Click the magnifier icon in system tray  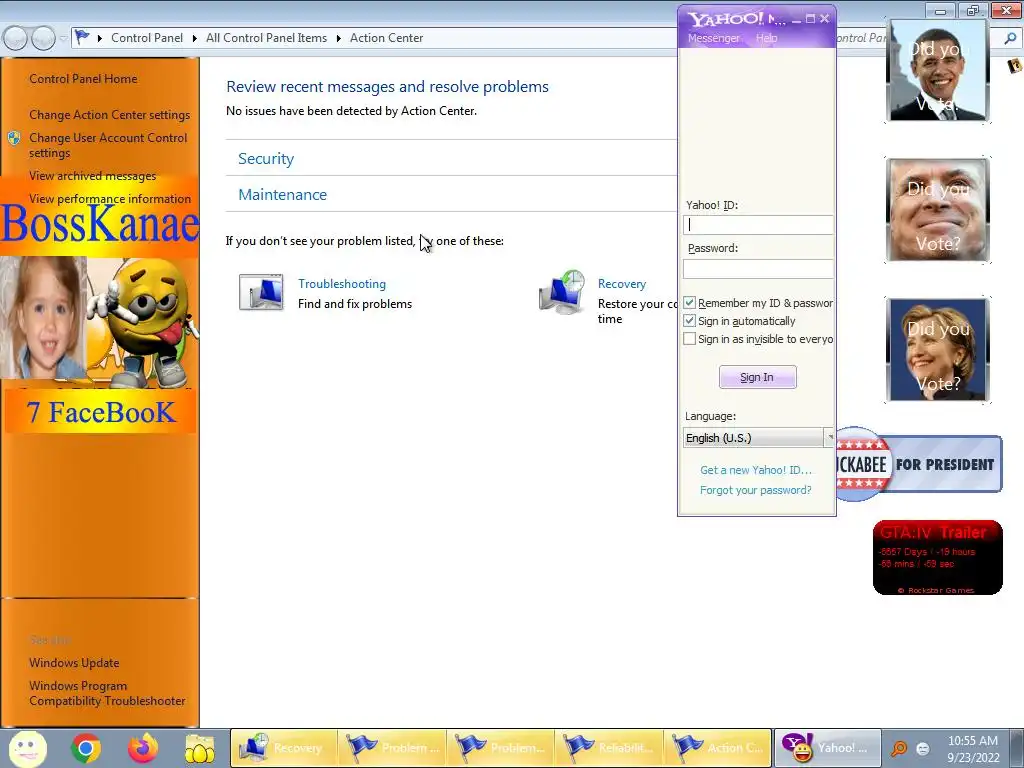tap(899, 748)
